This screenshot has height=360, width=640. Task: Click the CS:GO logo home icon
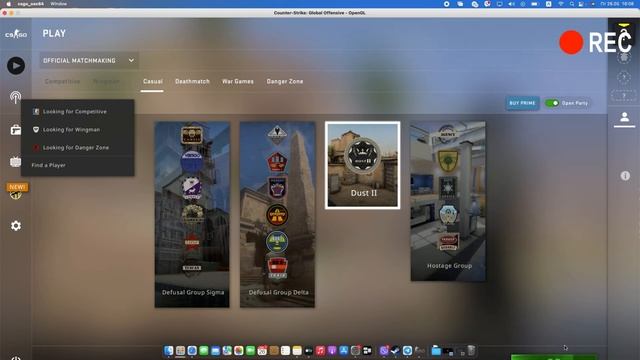click(x=16, y=34)
